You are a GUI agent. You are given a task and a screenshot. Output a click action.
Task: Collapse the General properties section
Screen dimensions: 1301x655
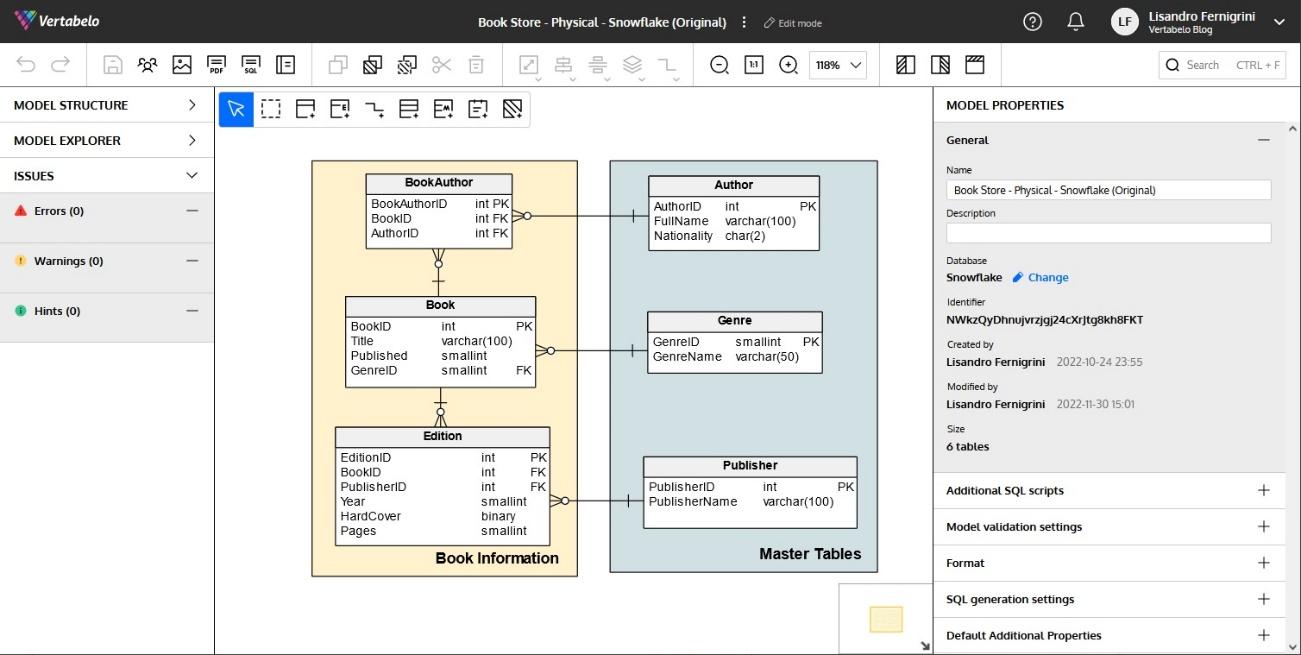[1263, 140]
